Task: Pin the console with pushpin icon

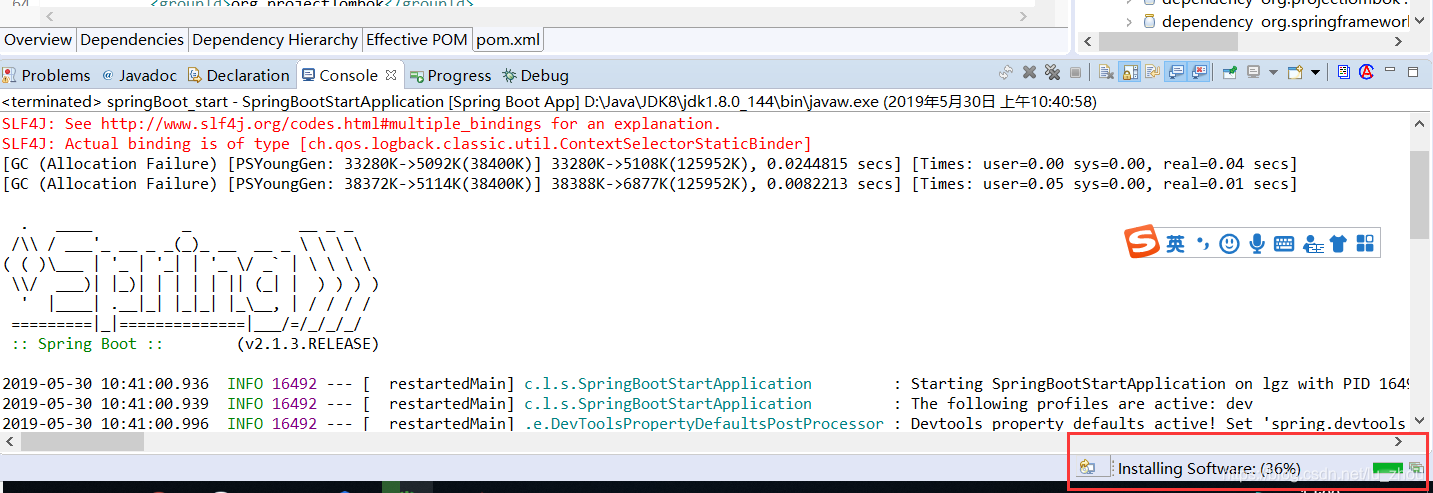Action: pyautogui.click(x=1230, y=72)
